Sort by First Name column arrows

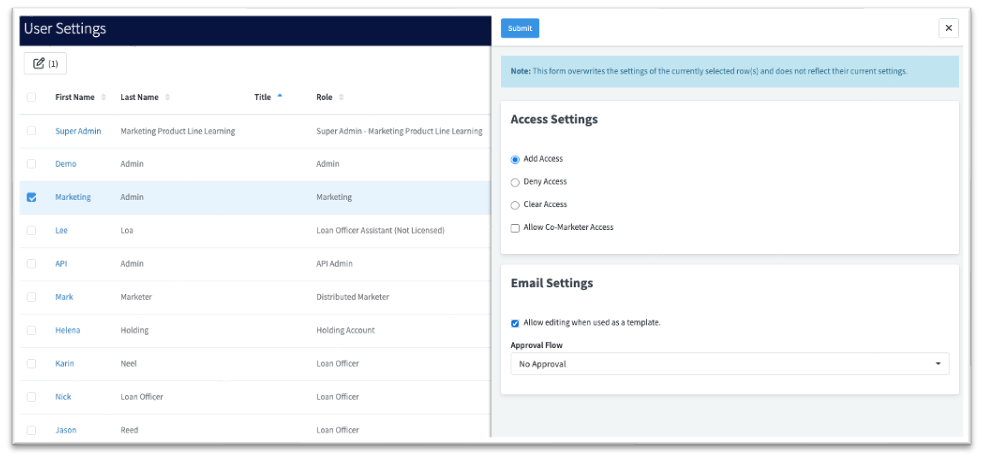click(103, 97)
